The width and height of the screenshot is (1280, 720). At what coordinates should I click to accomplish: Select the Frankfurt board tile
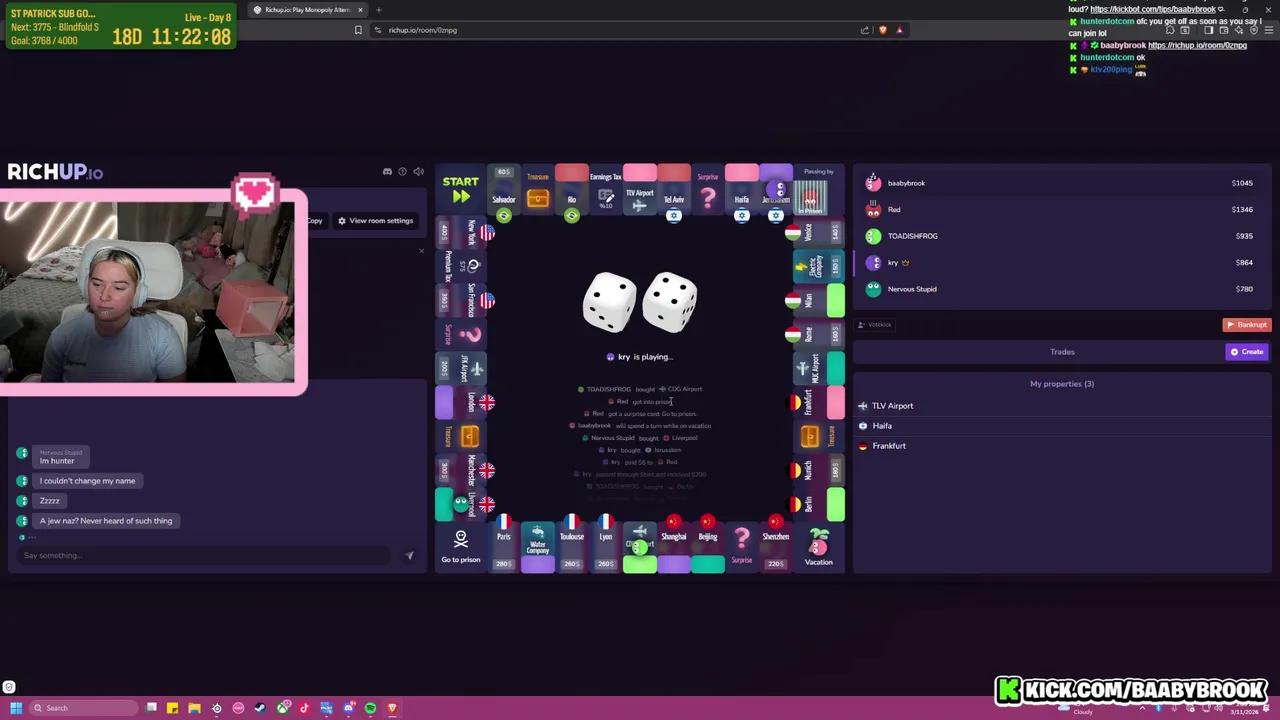(819, 402)
